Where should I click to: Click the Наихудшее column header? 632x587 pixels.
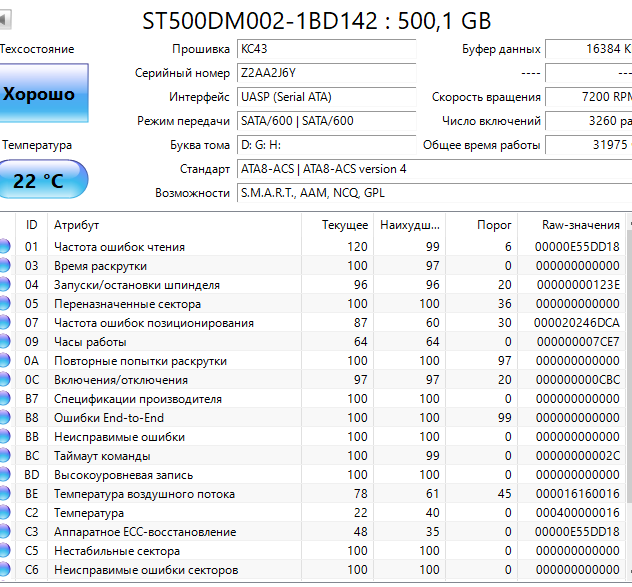click(x=410, y=225)
